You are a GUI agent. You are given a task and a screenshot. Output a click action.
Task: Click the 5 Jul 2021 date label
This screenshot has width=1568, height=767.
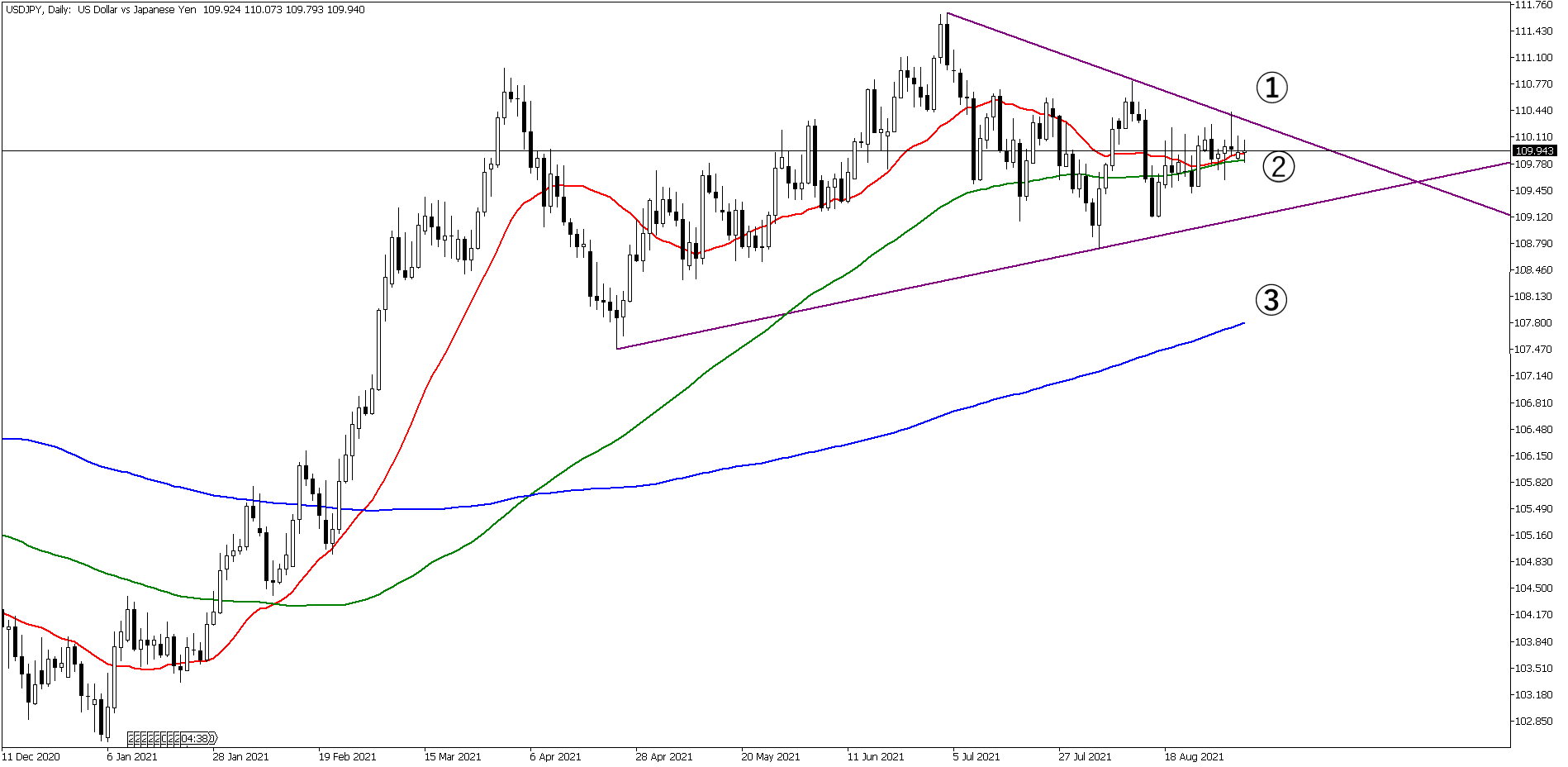[x=976, y=756]
